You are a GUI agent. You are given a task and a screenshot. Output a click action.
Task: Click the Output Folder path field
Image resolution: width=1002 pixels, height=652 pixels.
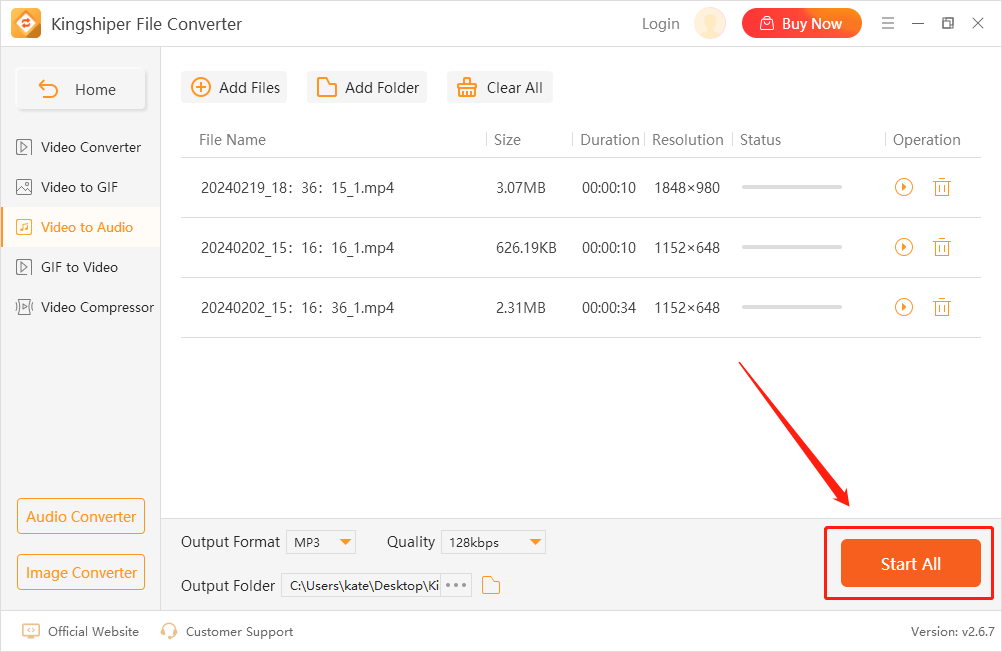[x=361, y=585]
